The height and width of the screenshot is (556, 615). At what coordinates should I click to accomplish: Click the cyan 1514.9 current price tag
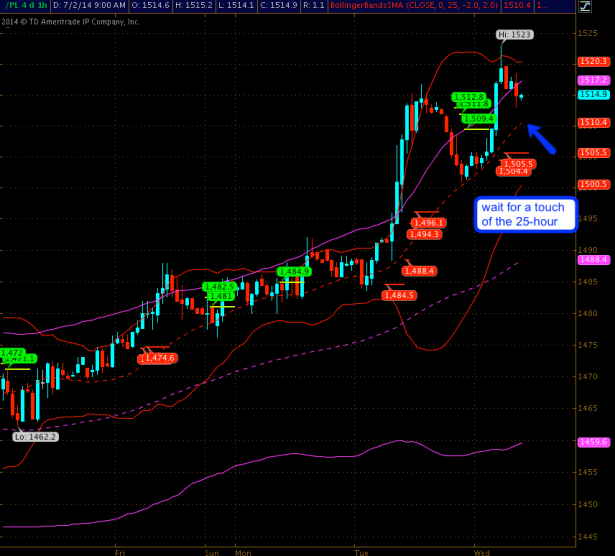tap(593, 94)
